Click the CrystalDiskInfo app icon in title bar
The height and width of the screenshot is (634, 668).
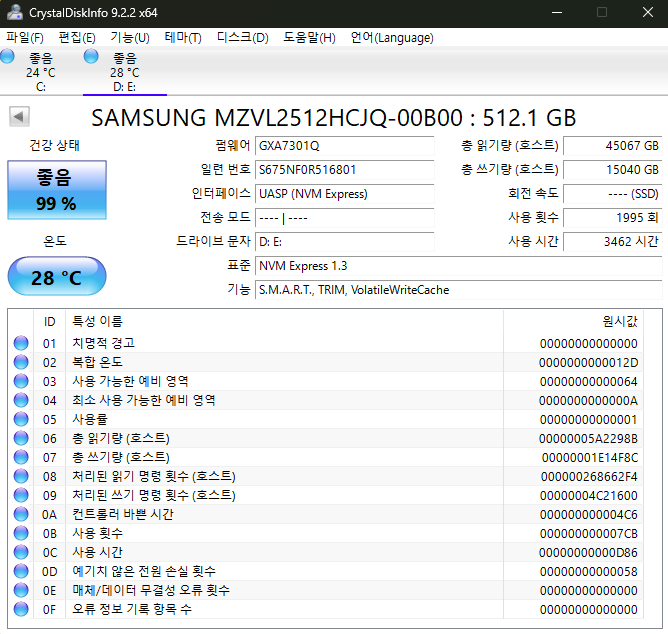click(15, 12)
